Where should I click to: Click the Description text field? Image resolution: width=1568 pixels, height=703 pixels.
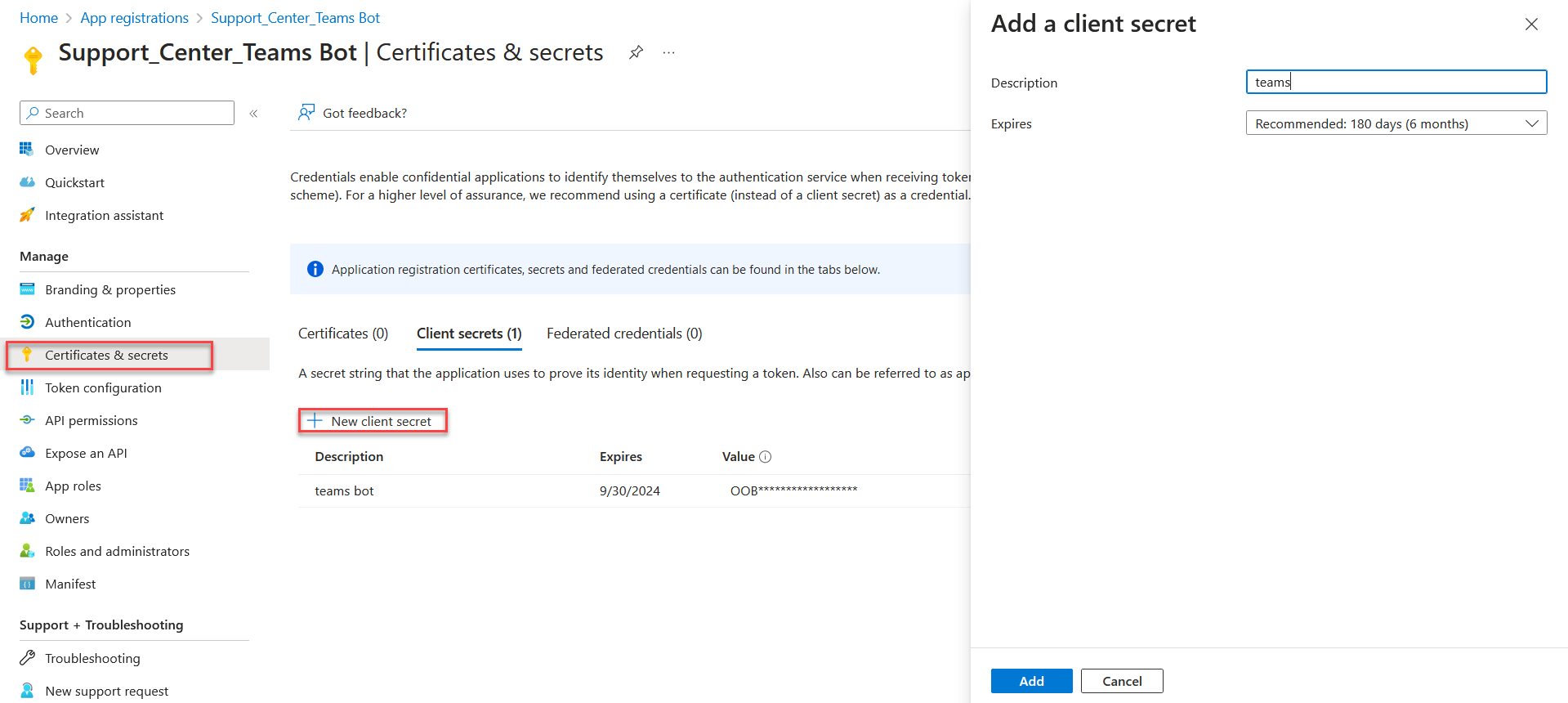[1396, 82]
